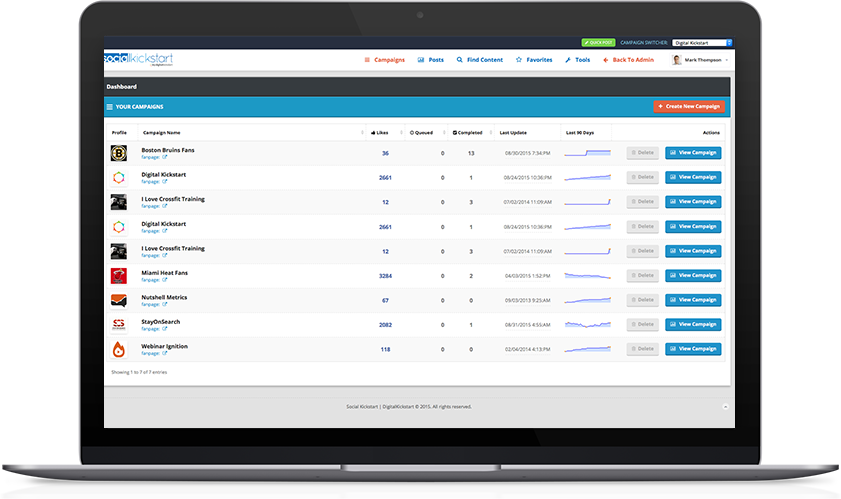
Task: Sort by the Campaign Name column arrows
Action: 363,133
